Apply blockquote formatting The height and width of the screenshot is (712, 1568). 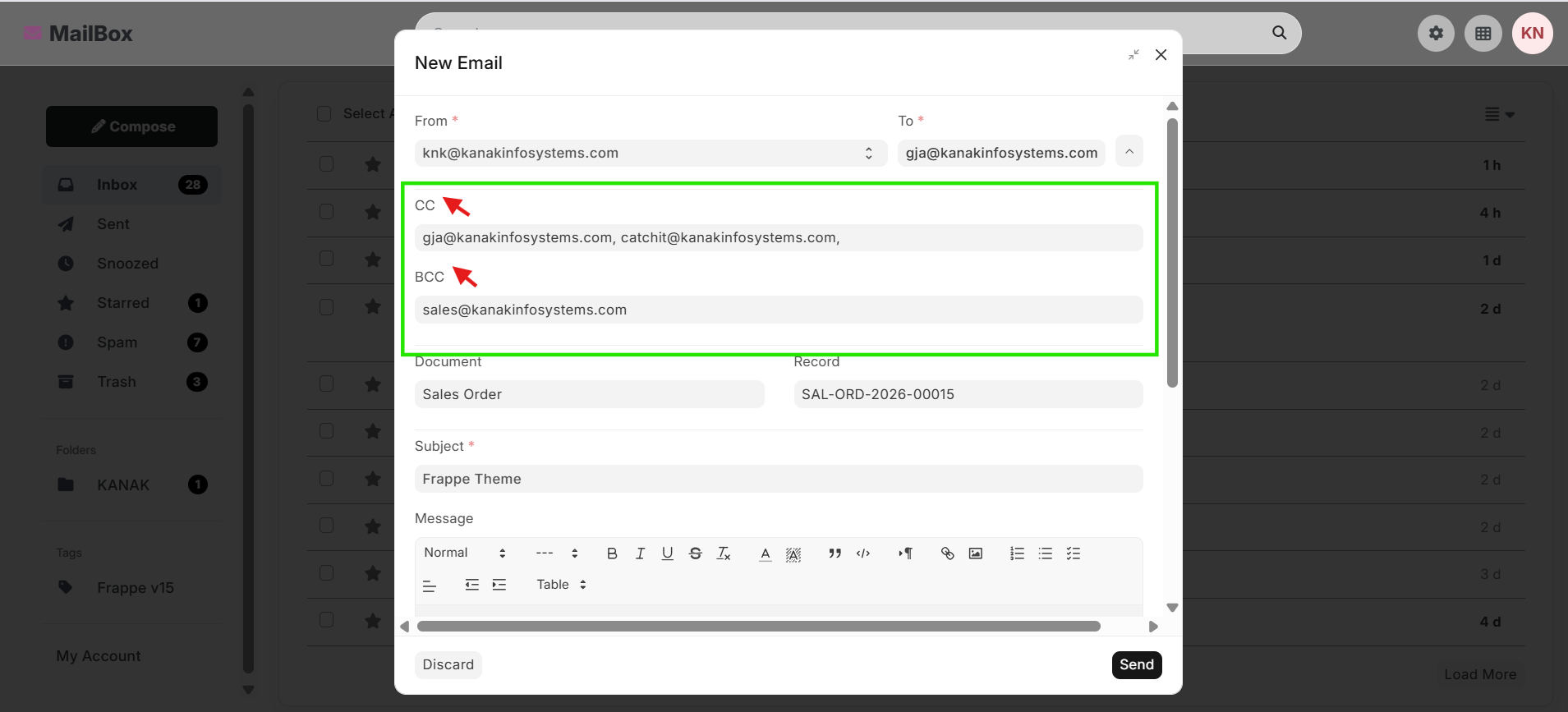point(835,554)
